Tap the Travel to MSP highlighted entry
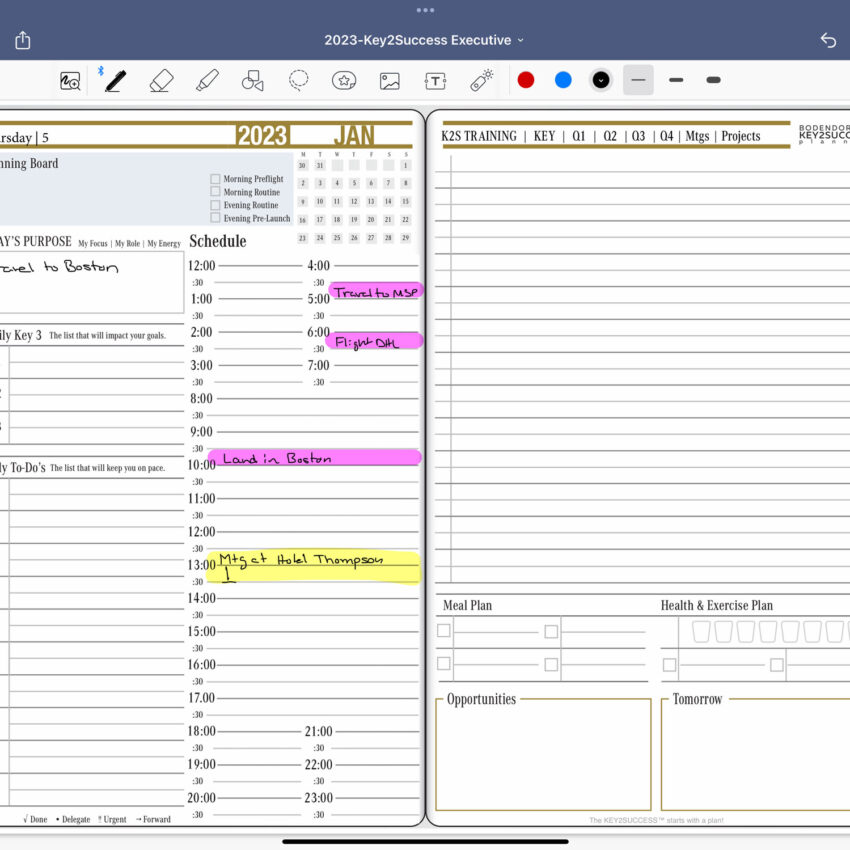 (376, 292)
